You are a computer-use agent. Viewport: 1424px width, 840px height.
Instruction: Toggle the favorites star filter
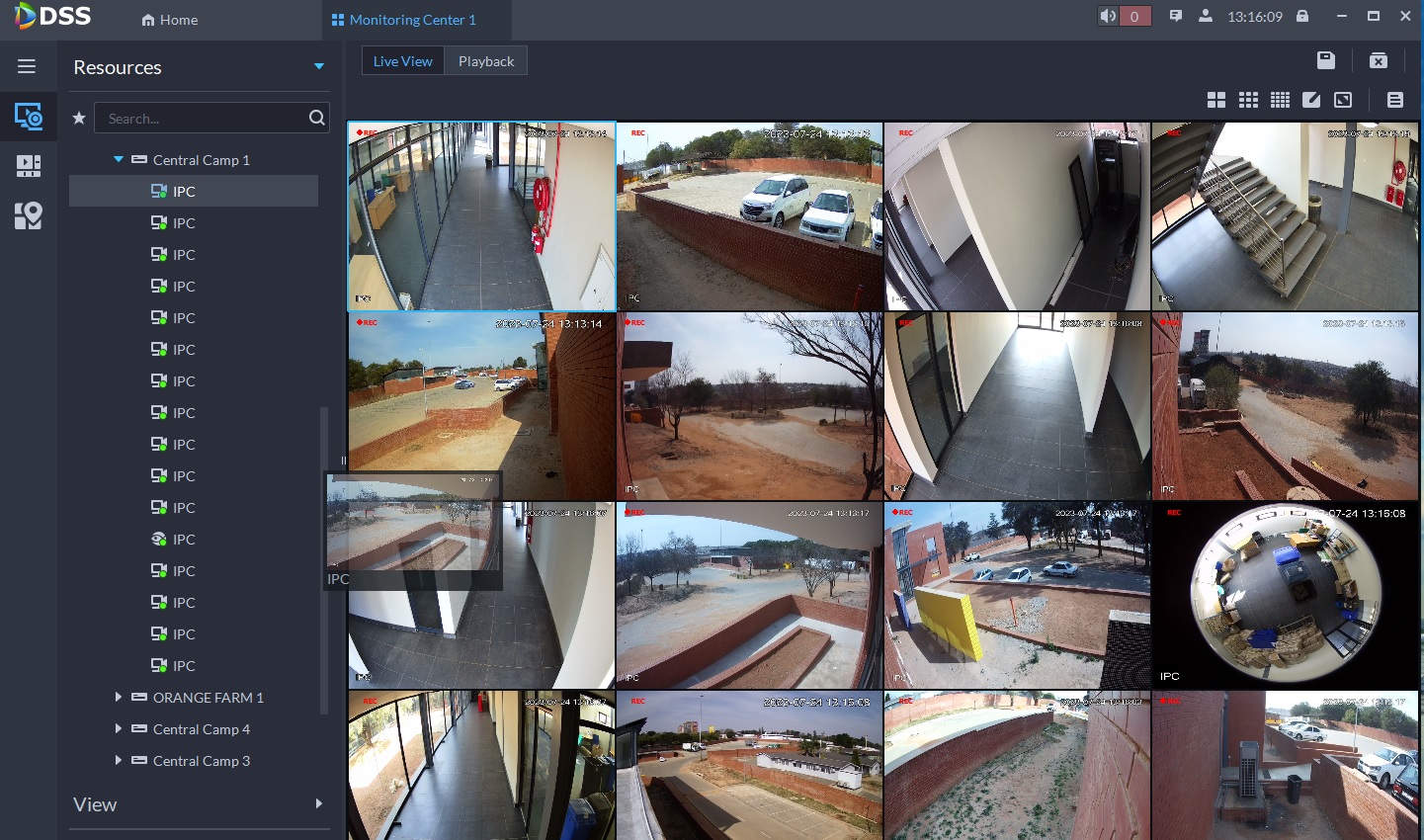(79, 117)
